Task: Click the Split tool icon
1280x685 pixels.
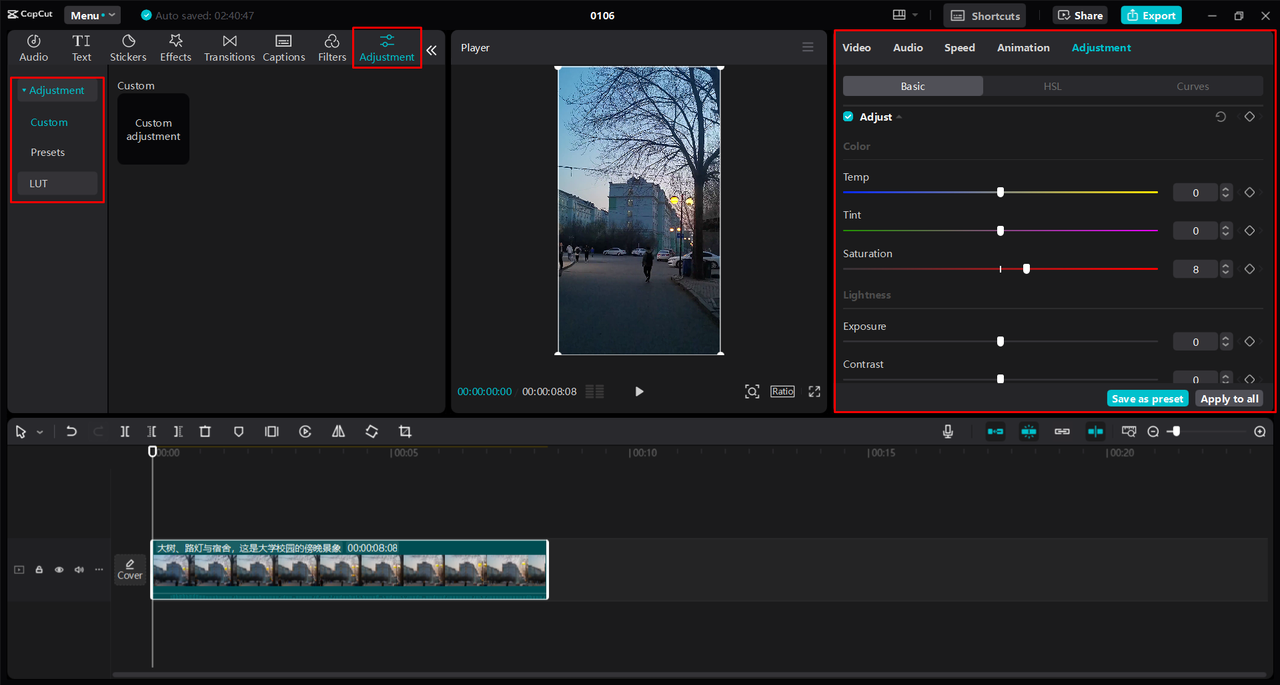Action: pyautogui.click(x=125, y=431)
